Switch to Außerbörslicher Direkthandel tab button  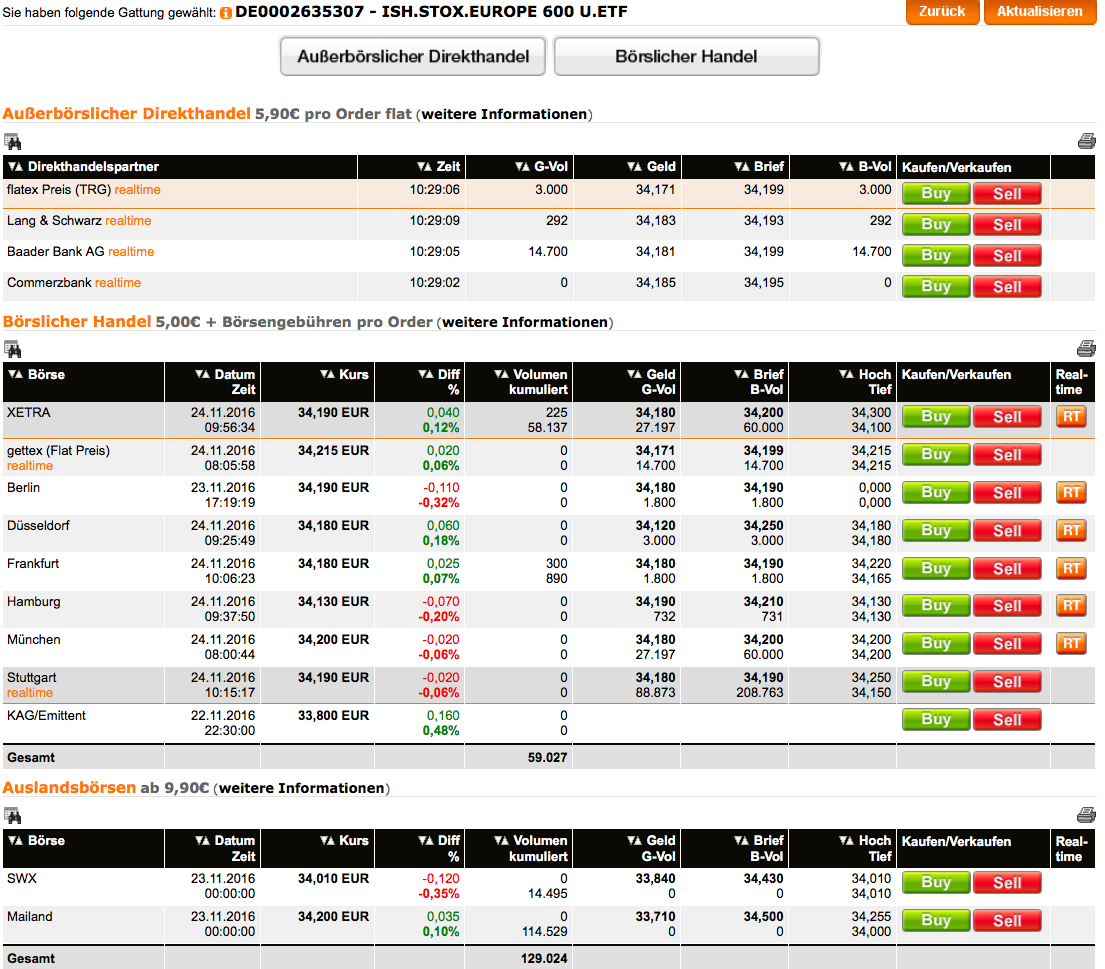click(x=413, y=57)
